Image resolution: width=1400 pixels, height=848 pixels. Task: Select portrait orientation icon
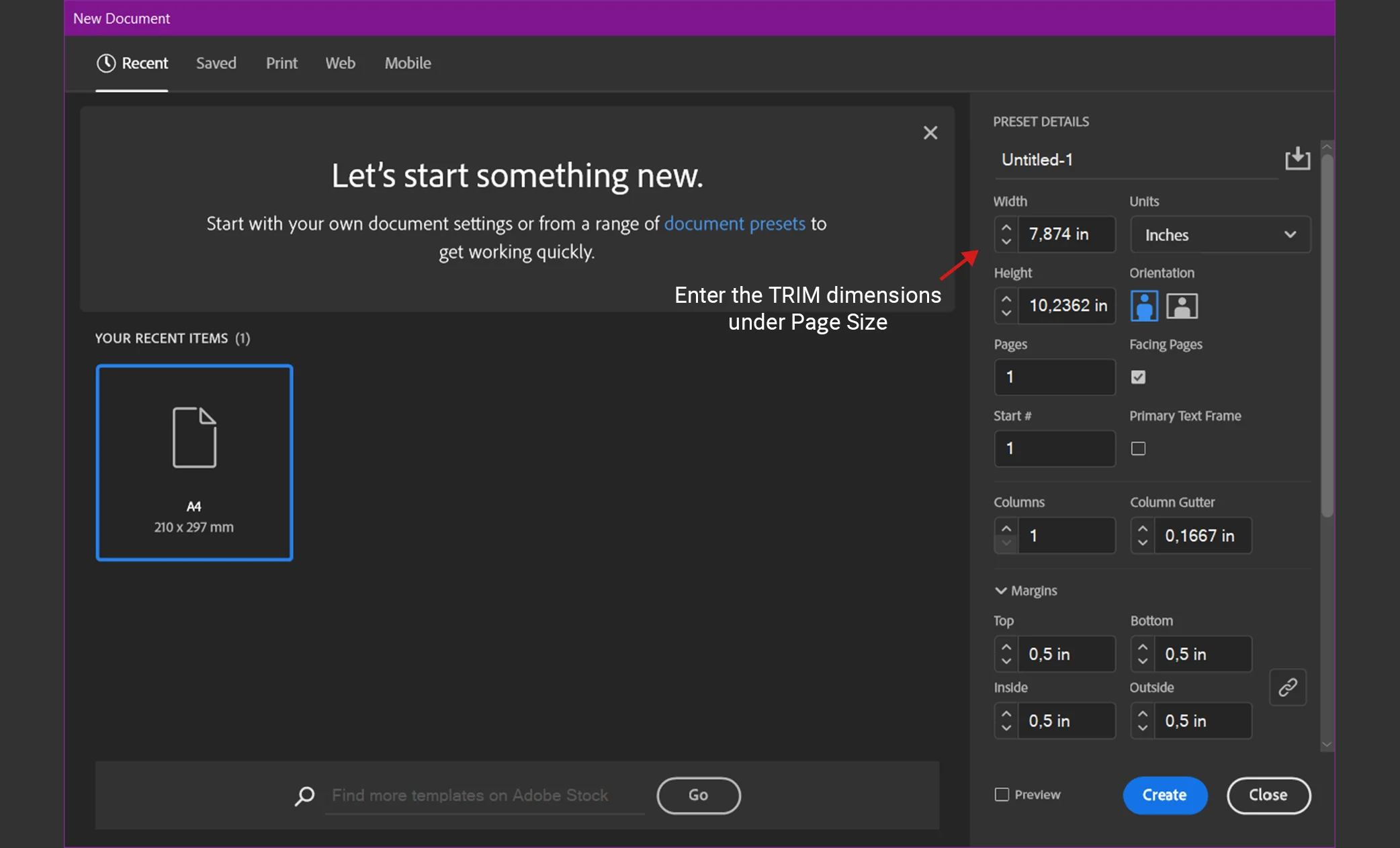(1144, 306)
